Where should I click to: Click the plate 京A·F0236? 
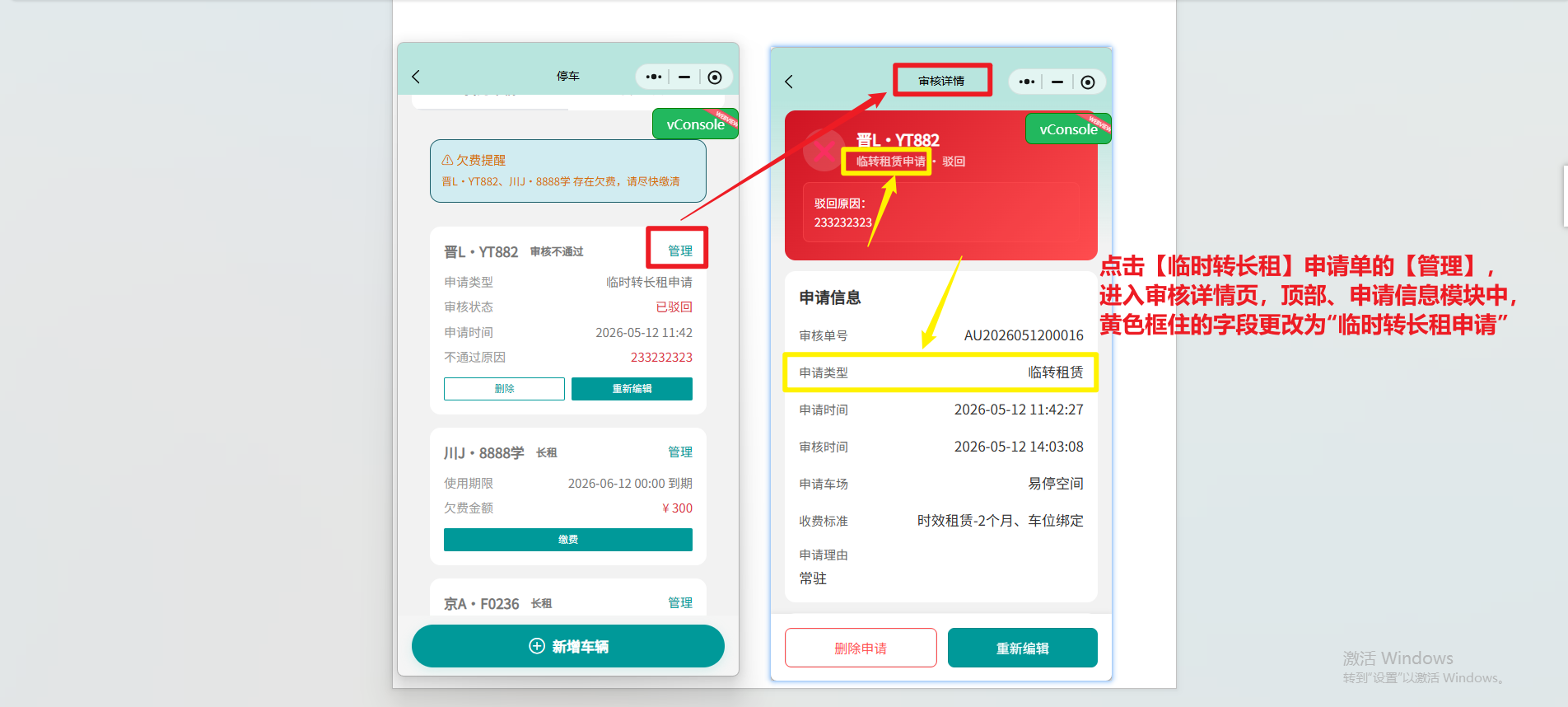482,604
